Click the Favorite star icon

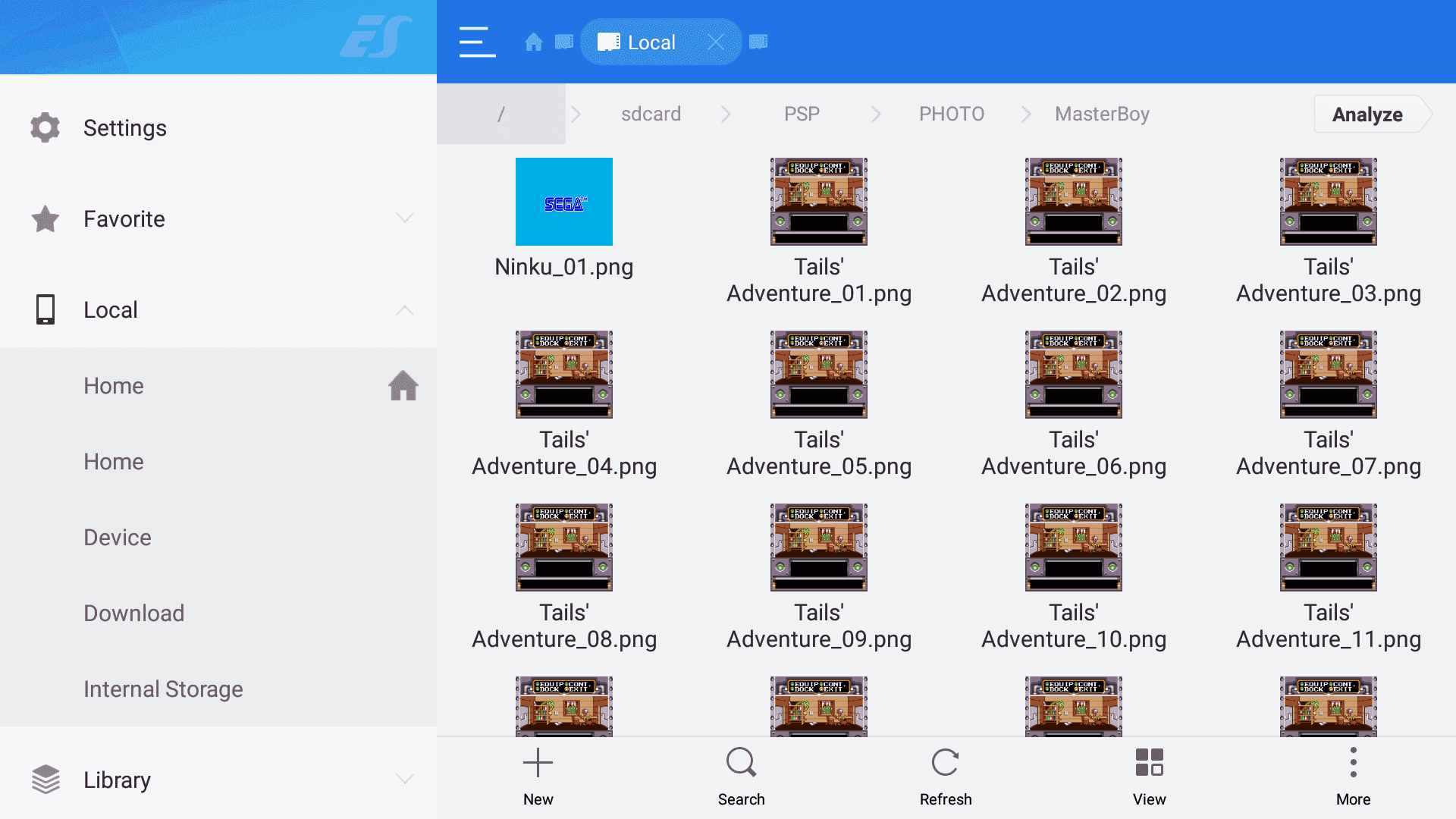45,218
